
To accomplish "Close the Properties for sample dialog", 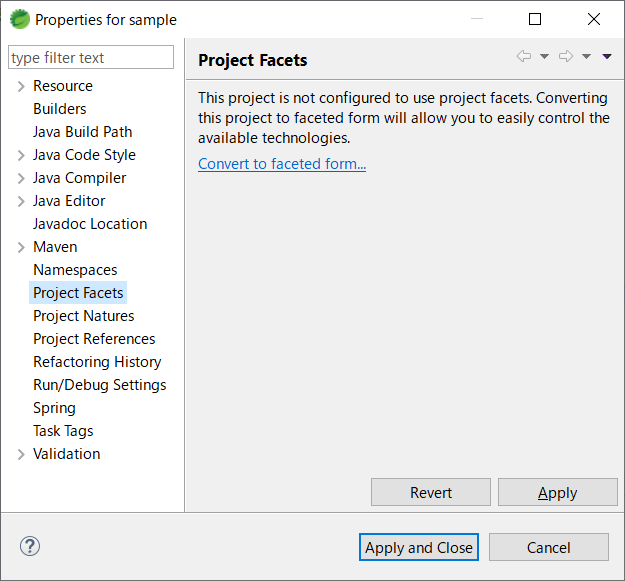I will 594,19.
